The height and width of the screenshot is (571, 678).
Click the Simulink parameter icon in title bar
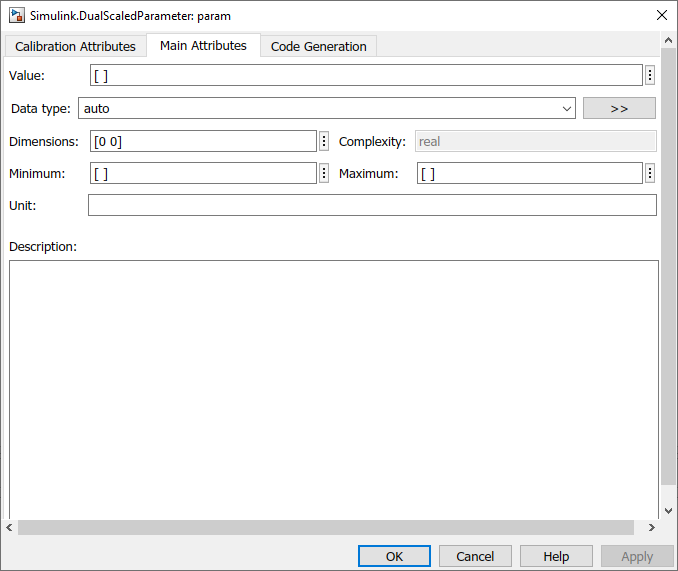tap(17, 15)
